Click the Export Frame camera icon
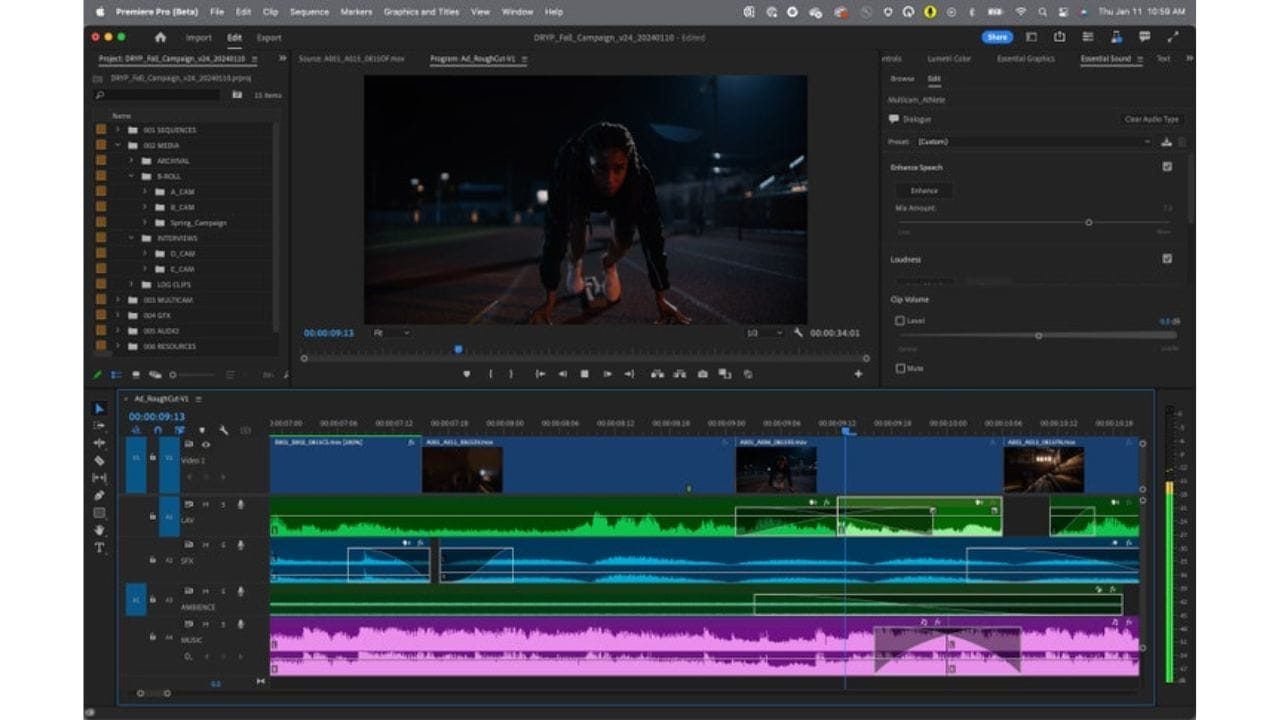Screen dimensions: 1280x720 [703, 374]
